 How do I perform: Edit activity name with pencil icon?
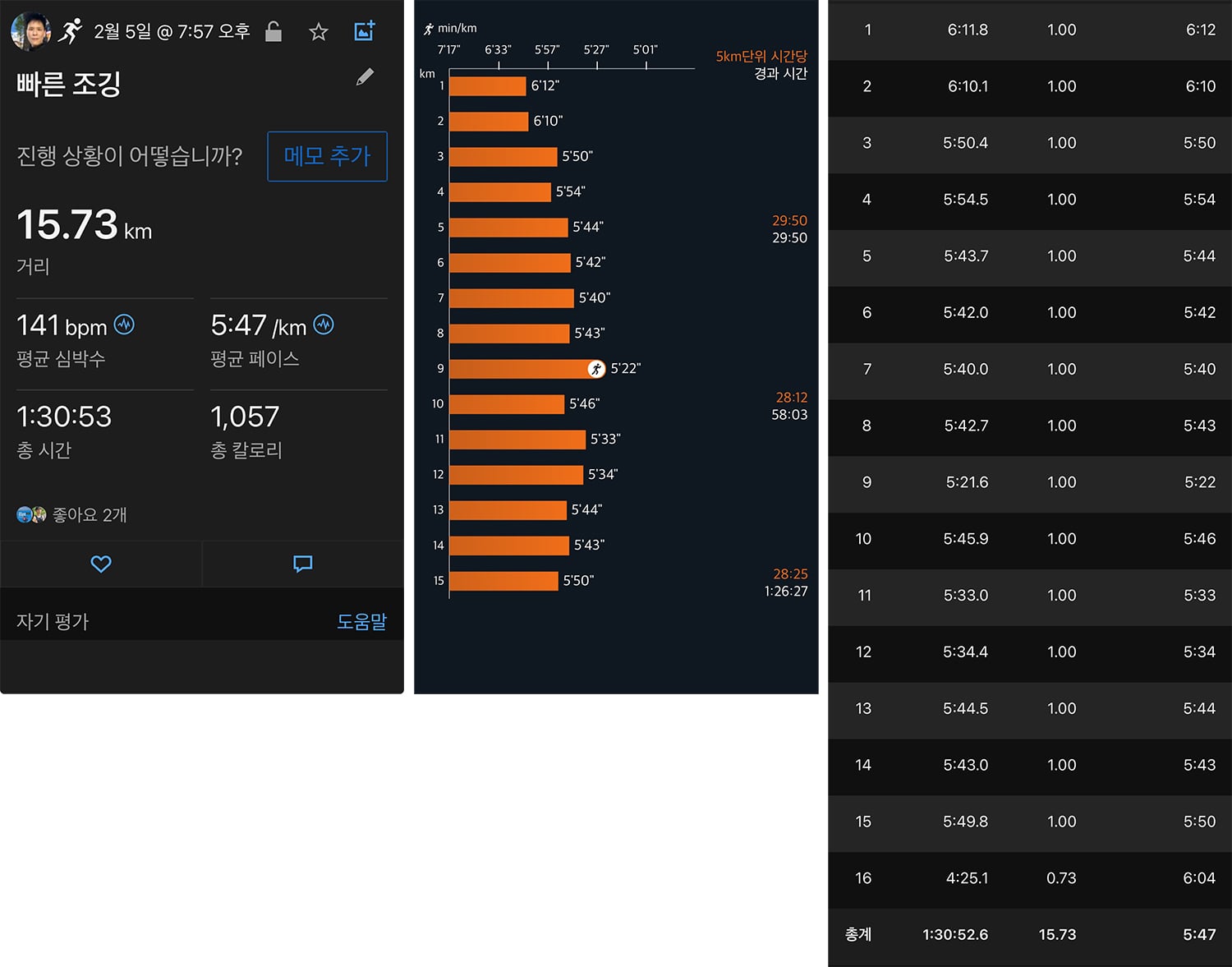(365, 77)
